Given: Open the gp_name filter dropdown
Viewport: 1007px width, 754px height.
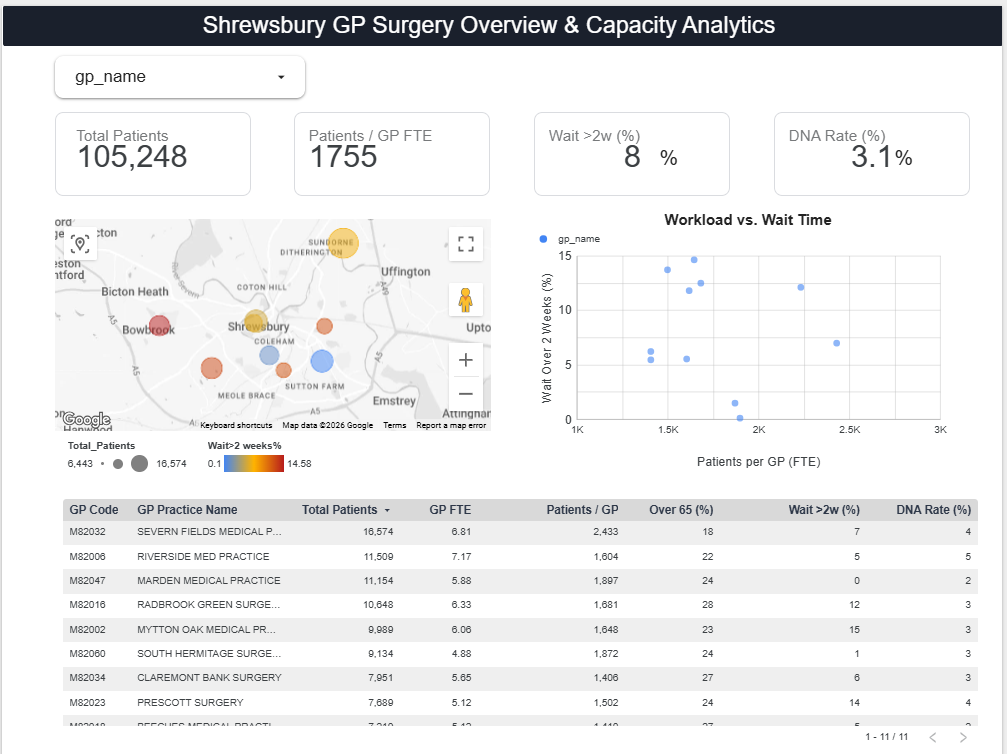Looking at the screenshot, I should click(180, 77).
